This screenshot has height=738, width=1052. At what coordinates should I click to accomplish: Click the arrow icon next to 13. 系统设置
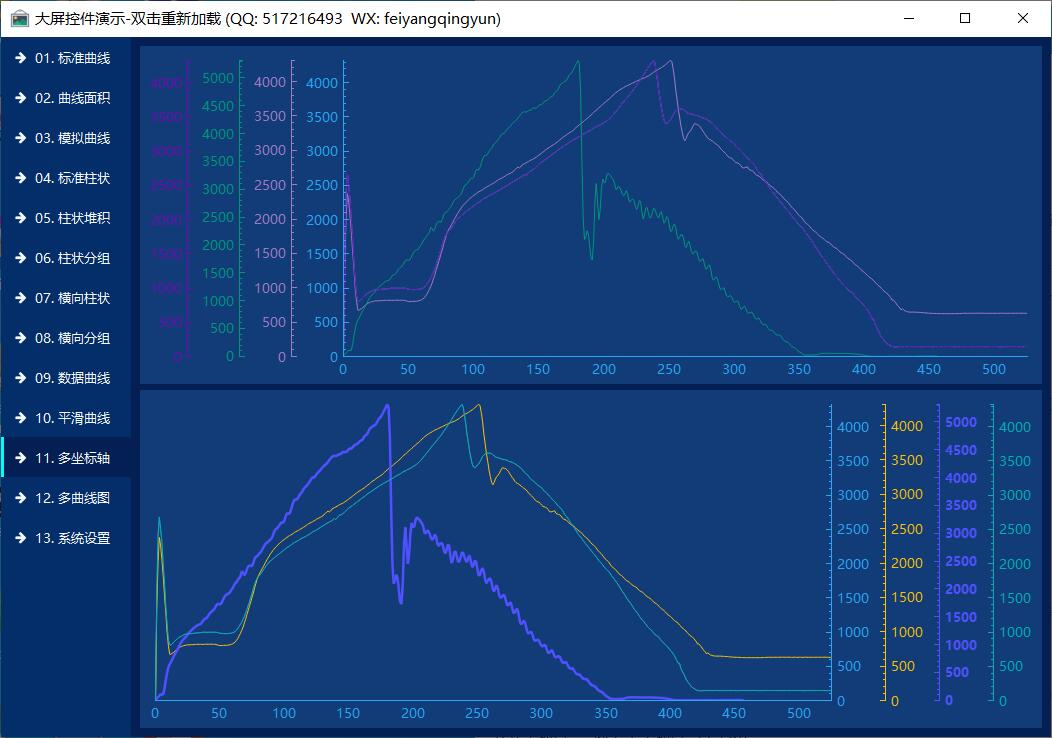20,538
